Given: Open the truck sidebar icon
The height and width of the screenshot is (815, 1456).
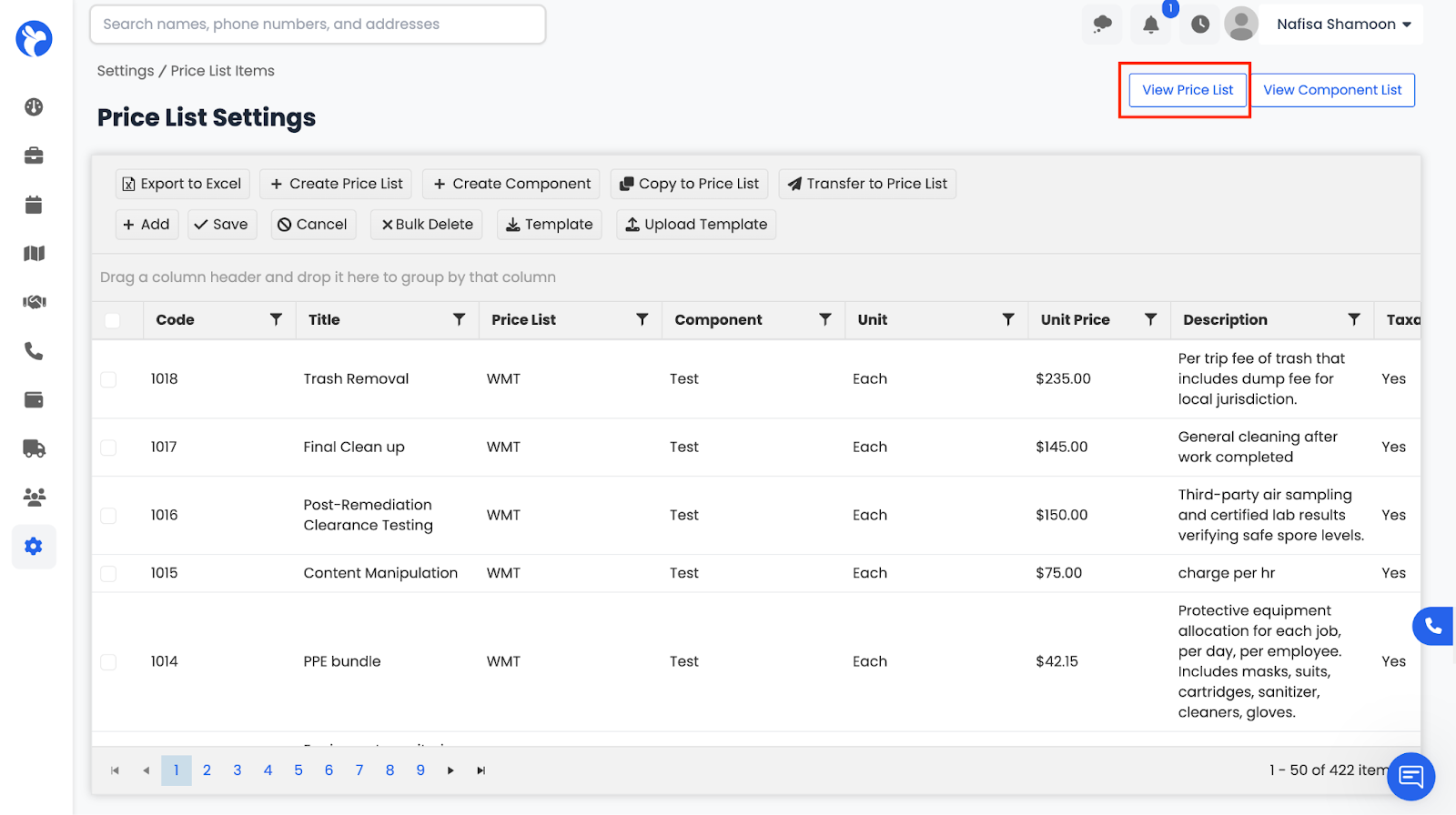Looking at the screenshot, I should [x=34, y=448].
